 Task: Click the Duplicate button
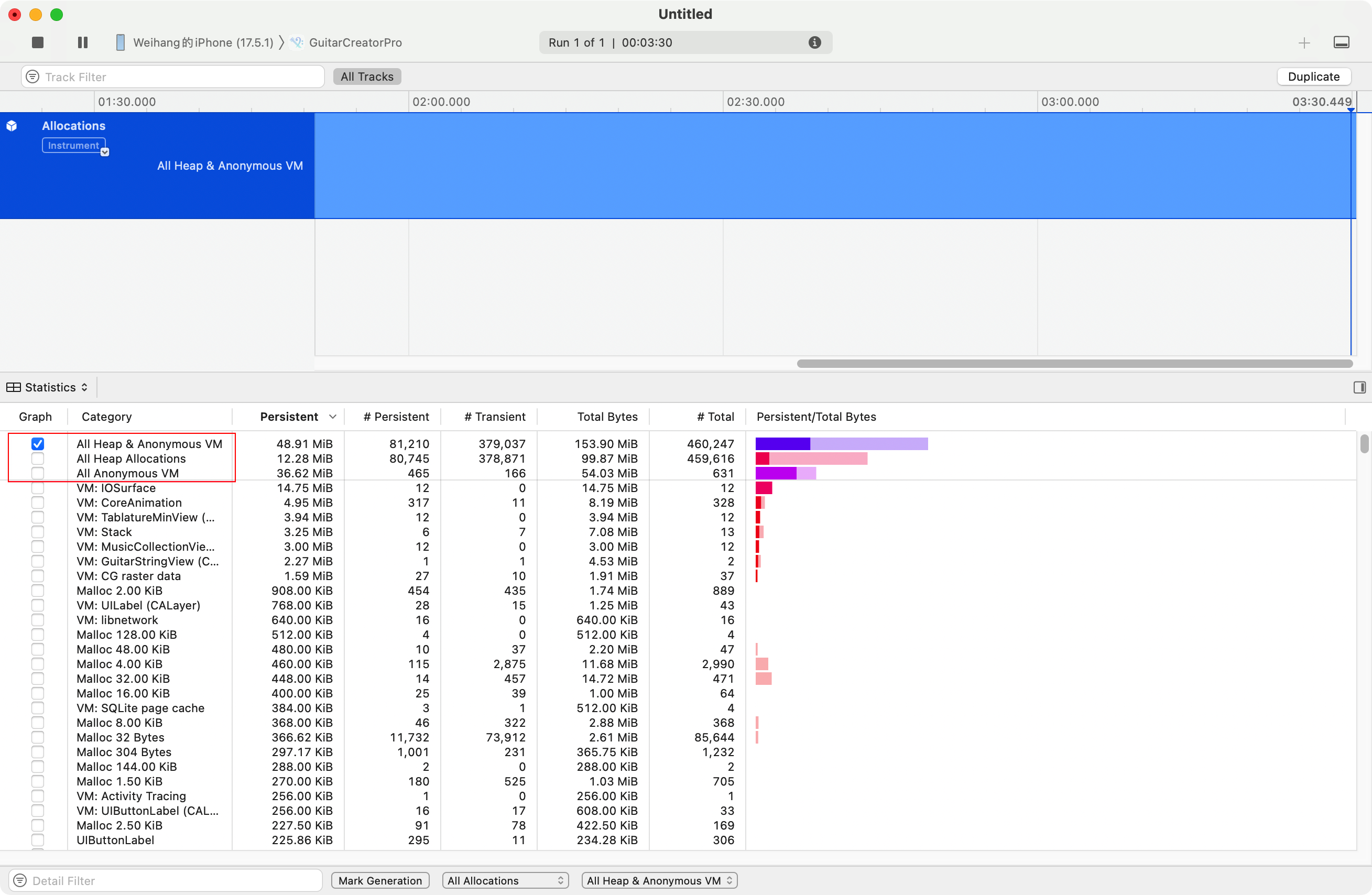(x=1313, y=77)
